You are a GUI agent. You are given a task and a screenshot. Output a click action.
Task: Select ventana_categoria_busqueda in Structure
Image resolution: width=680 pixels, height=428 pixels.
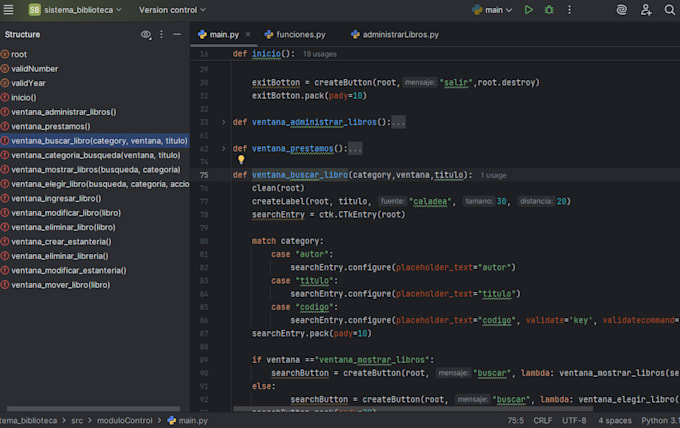pyautogui.click(x=95, y=155)
